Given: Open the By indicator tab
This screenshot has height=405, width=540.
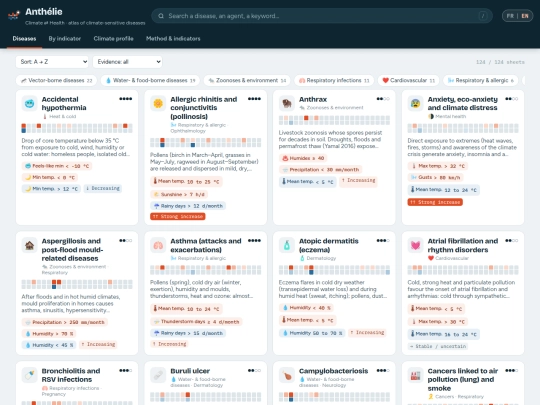Looking at the screenshot, I should (65, 39).
